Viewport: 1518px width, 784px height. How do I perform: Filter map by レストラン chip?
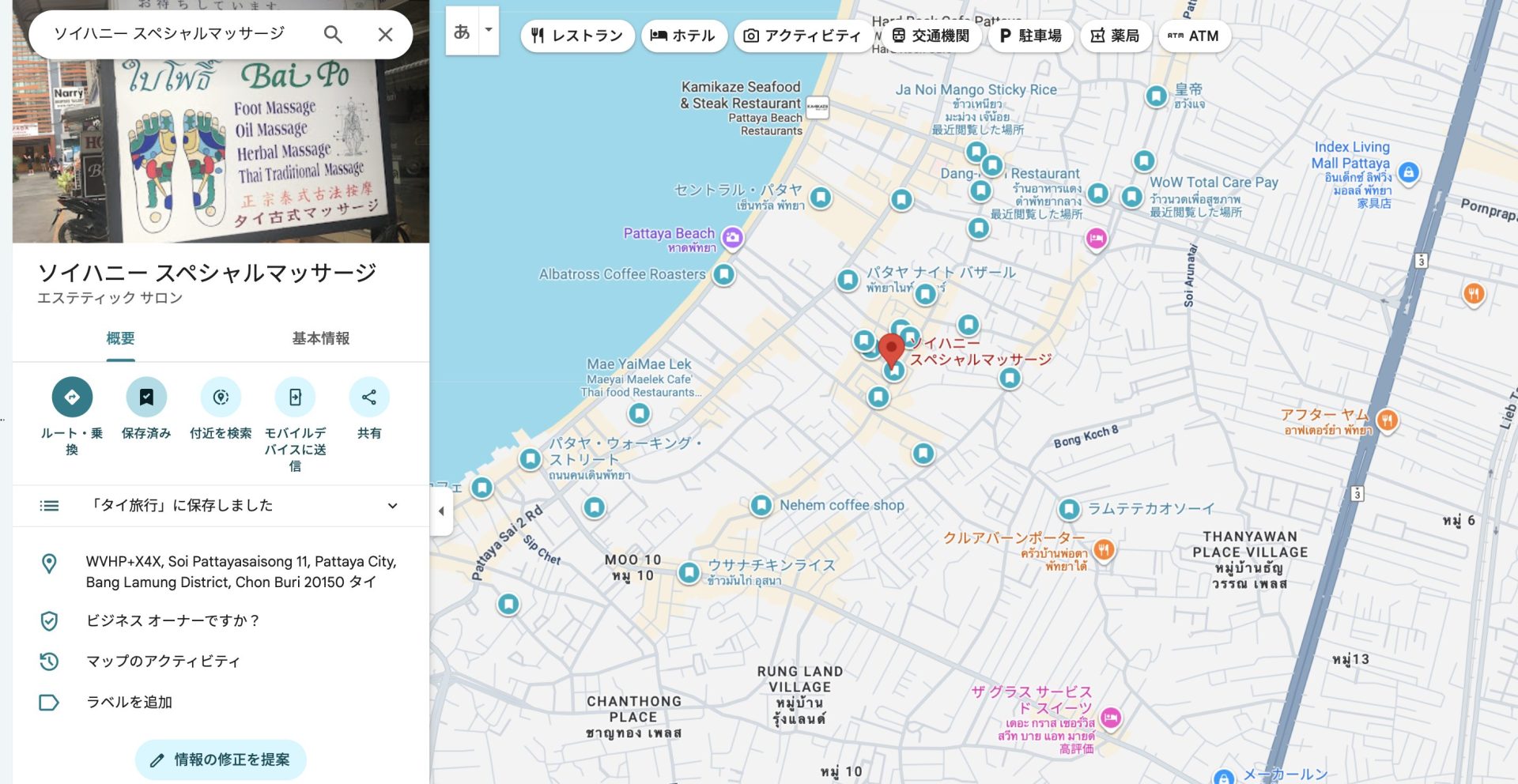[577, 36]
